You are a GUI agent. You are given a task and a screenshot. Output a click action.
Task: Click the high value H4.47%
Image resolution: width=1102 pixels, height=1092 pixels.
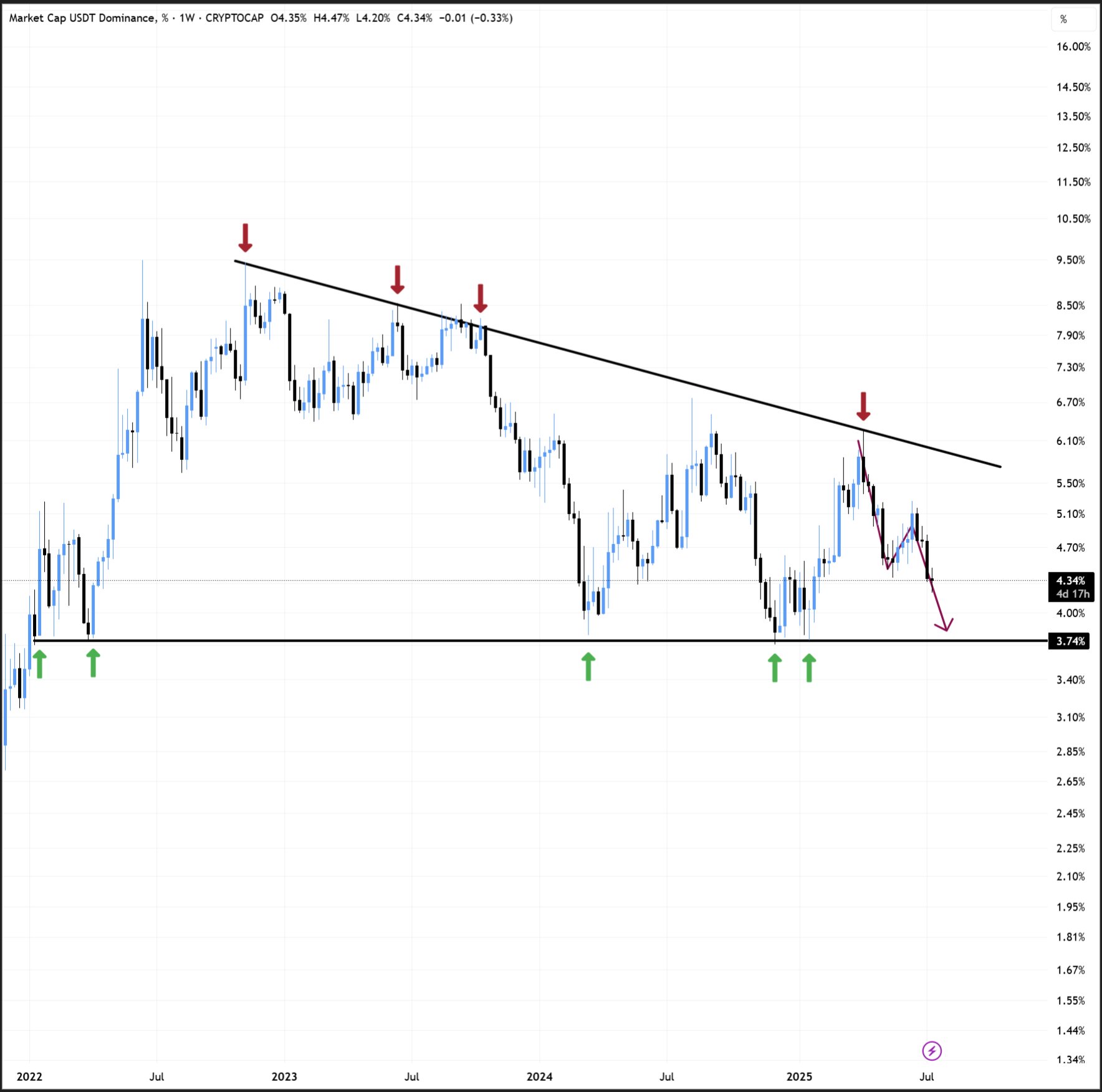pyautogui.click(x=332, y=18)
